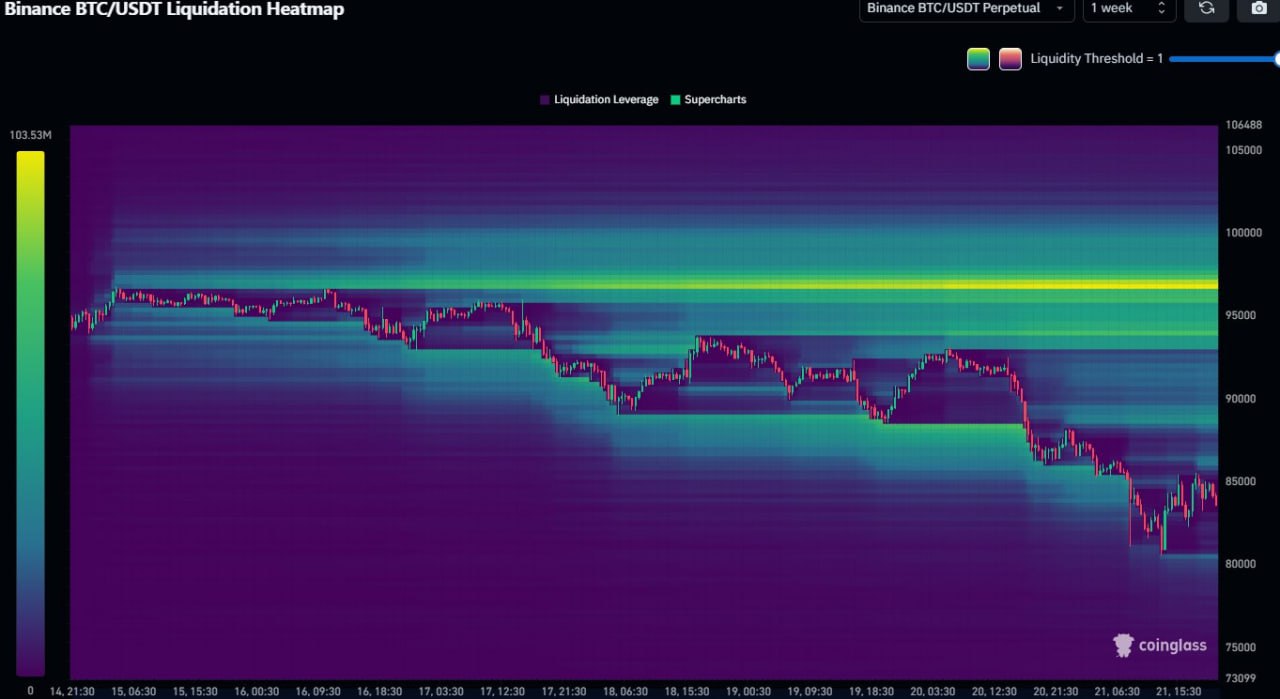Select the green-yellow heatmap color scheme
The image size is (1280, 699).
tap(978, 59)
